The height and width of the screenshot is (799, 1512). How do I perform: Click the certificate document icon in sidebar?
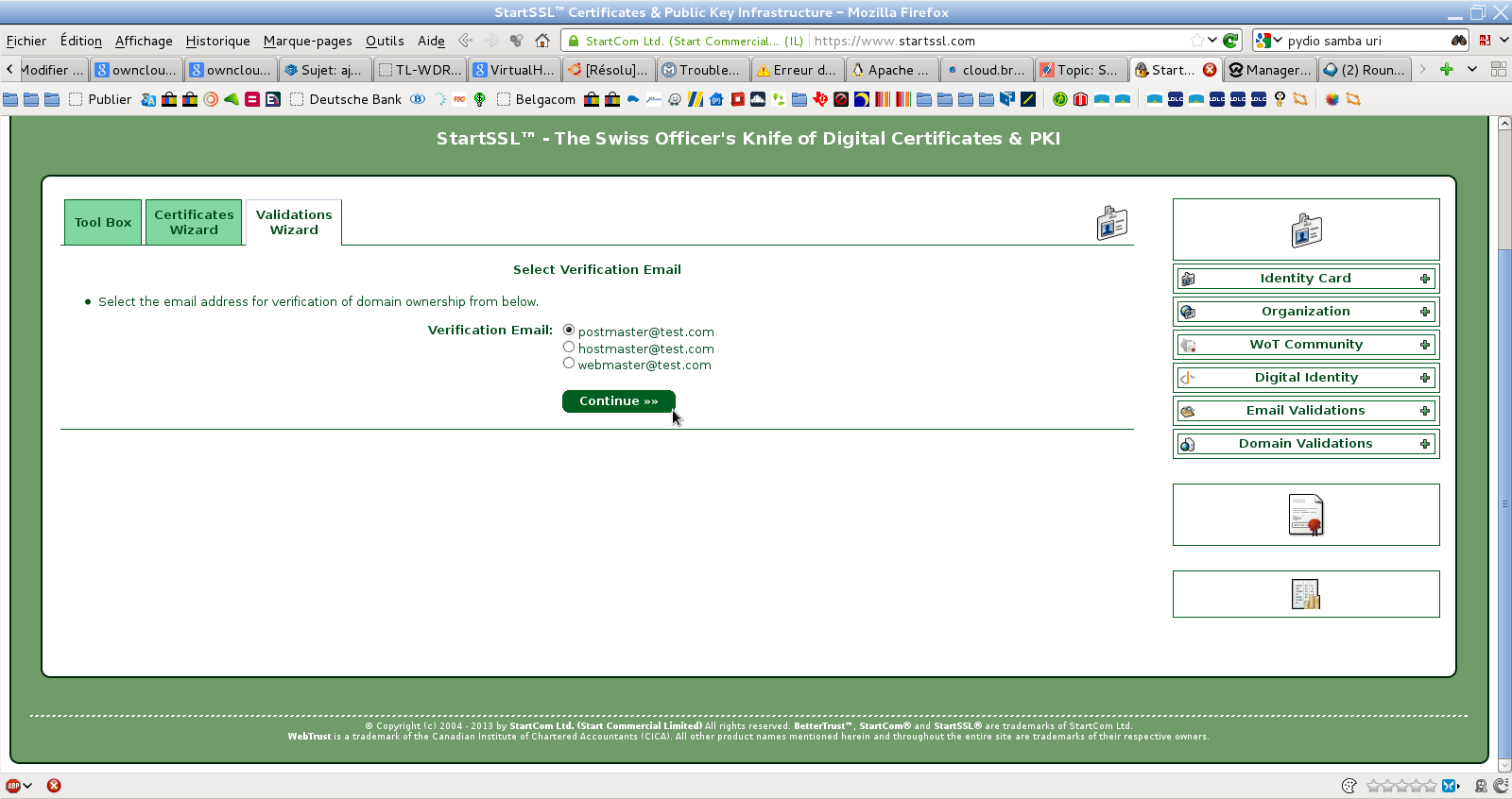point(1306,516)
